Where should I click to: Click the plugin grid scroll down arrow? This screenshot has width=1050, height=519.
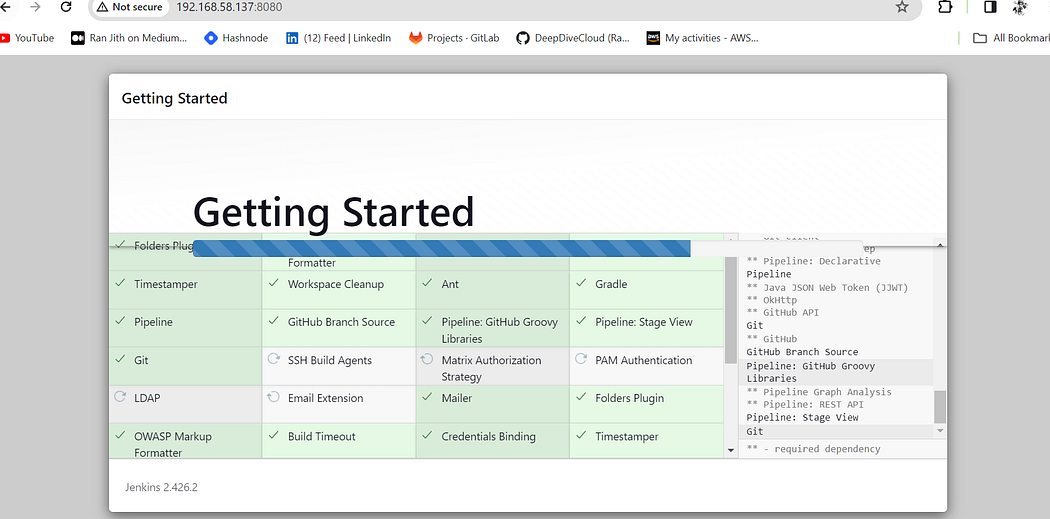[x=731, y=451]
